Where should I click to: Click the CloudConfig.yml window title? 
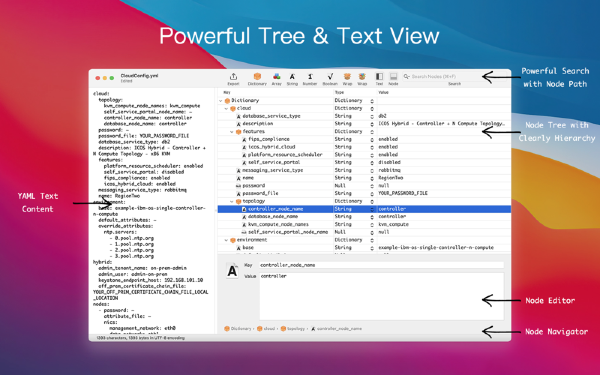139,76
